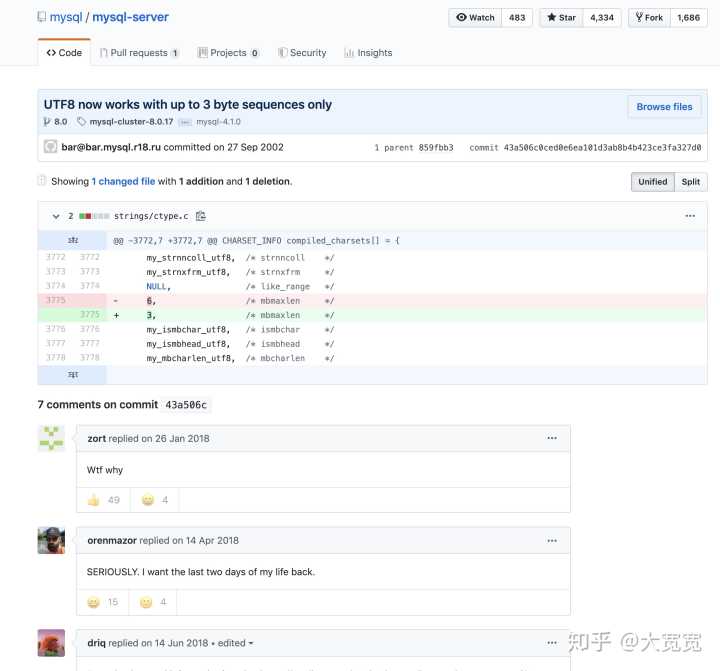The width and height of the screenshot is (720, 671).
Task: Open orenmazor's avatar
Action: tap(51, 540)
